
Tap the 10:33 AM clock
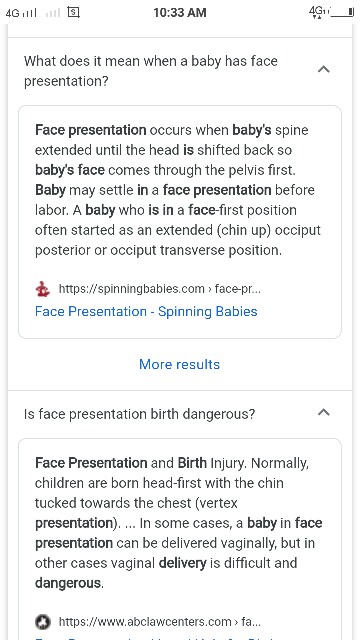coord(180,13)
